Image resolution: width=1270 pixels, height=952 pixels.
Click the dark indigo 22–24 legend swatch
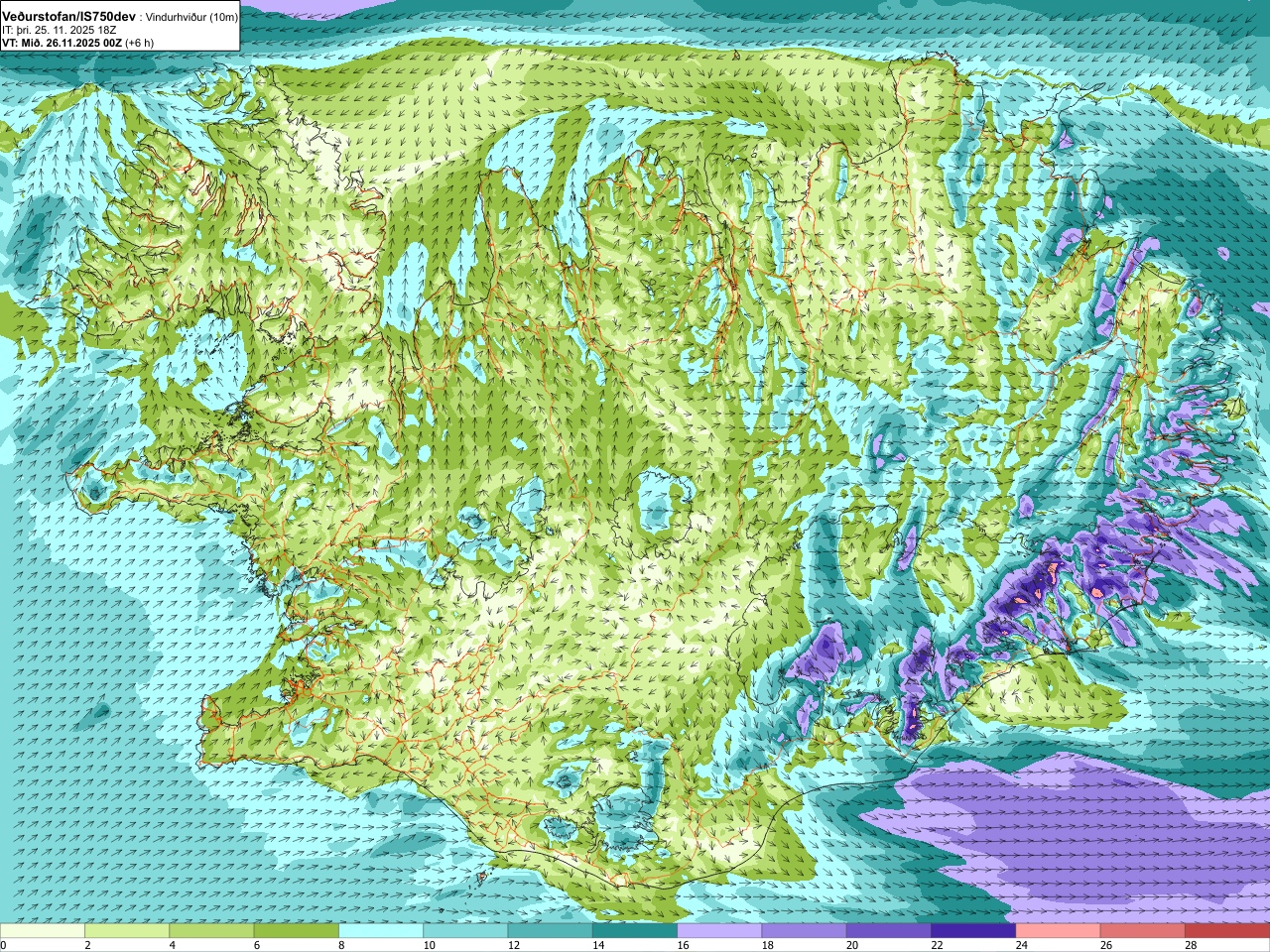[x=973, y=931]
